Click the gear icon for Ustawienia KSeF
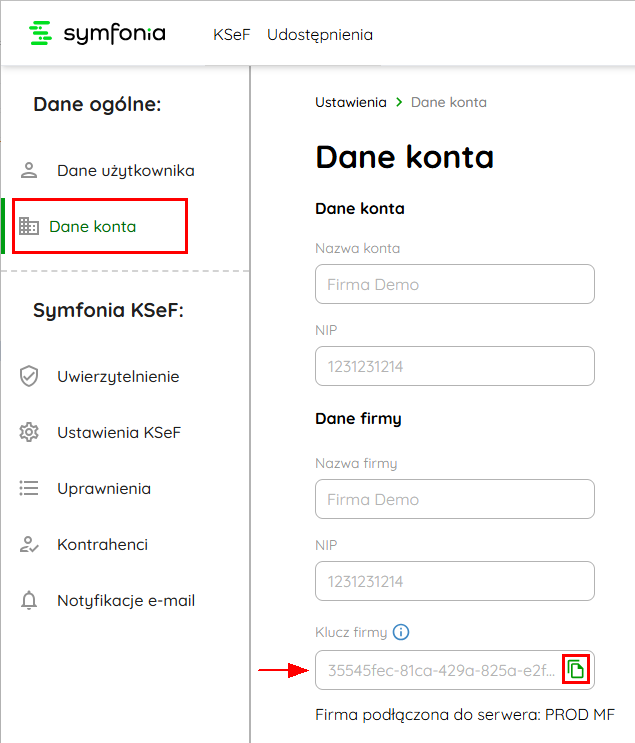Image resolution: width=635 pixels, height=743 pixels. tap(29, 432)
